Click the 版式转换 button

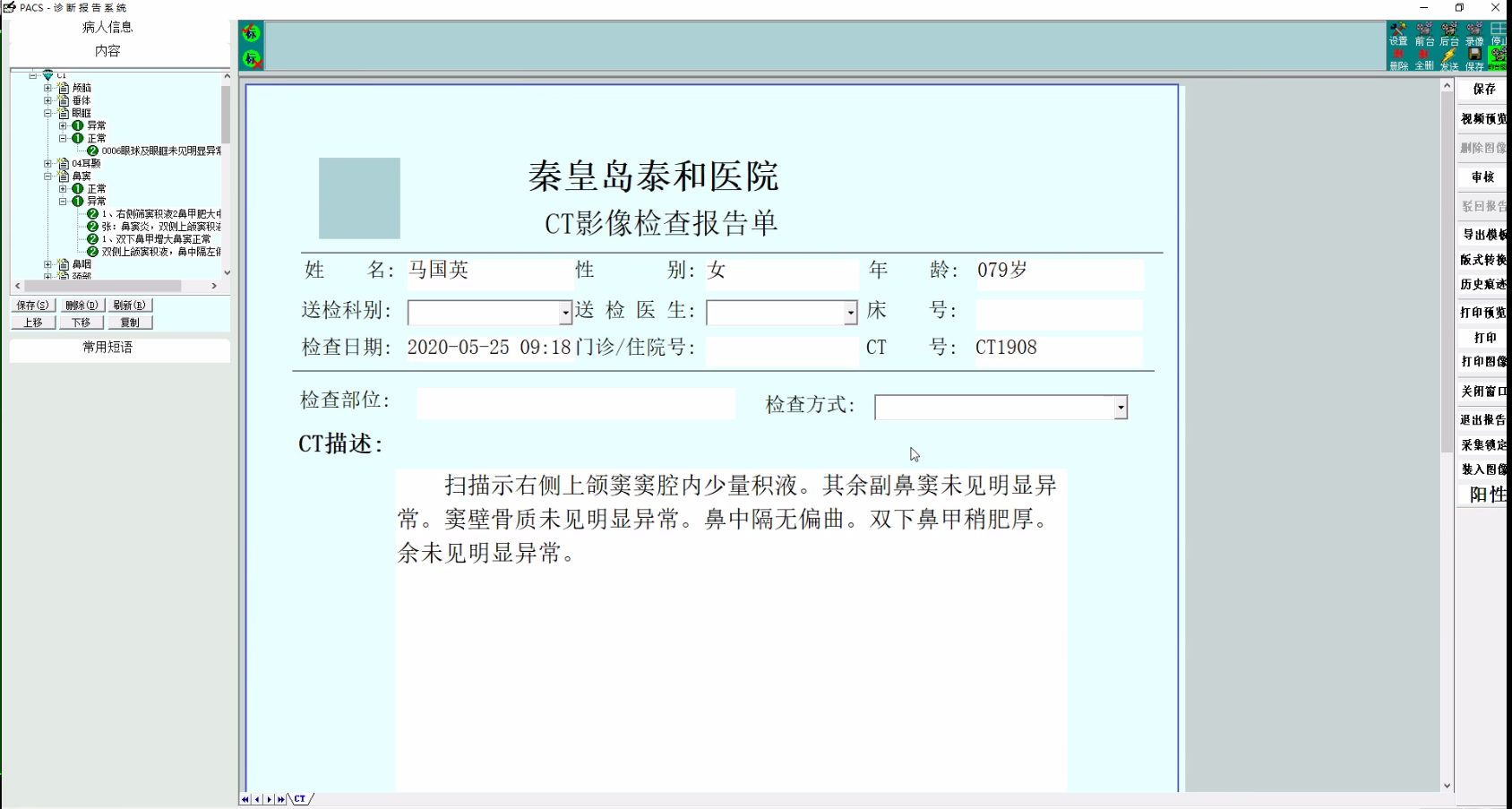1483,260
